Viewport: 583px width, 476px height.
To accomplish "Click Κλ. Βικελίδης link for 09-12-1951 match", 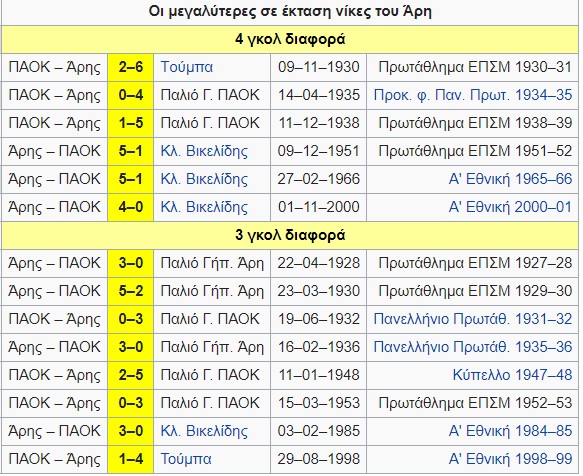I will click(204, 151).
